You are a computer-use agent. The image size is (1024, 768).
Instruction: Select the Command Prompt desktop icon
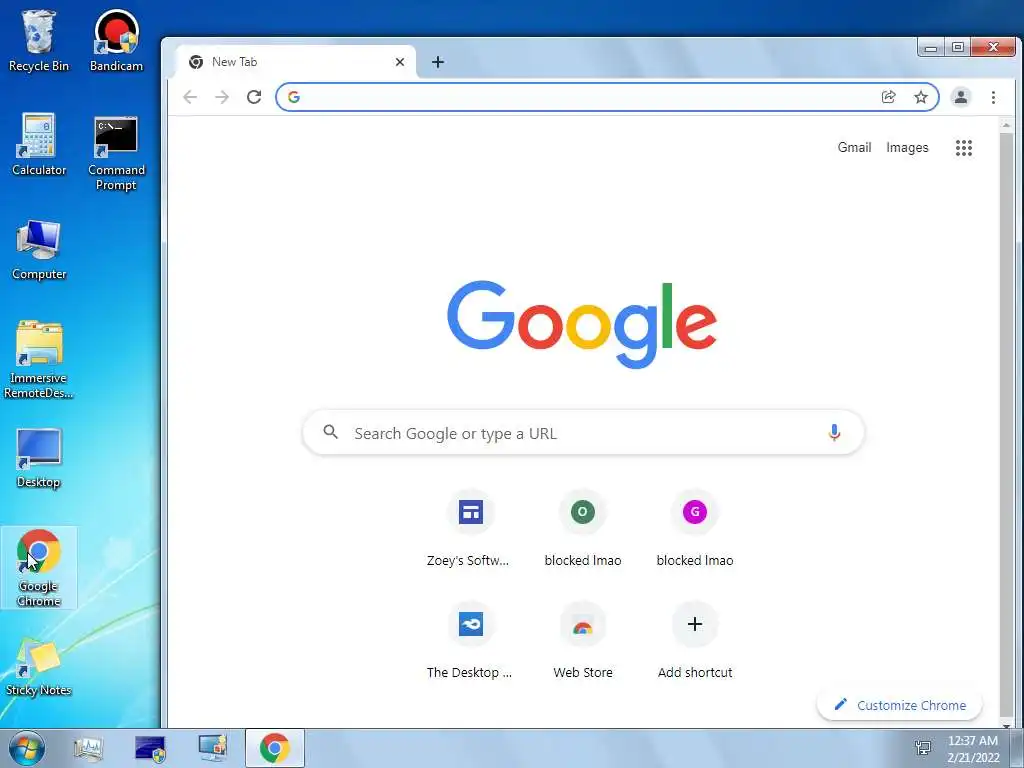coord(116,153)
